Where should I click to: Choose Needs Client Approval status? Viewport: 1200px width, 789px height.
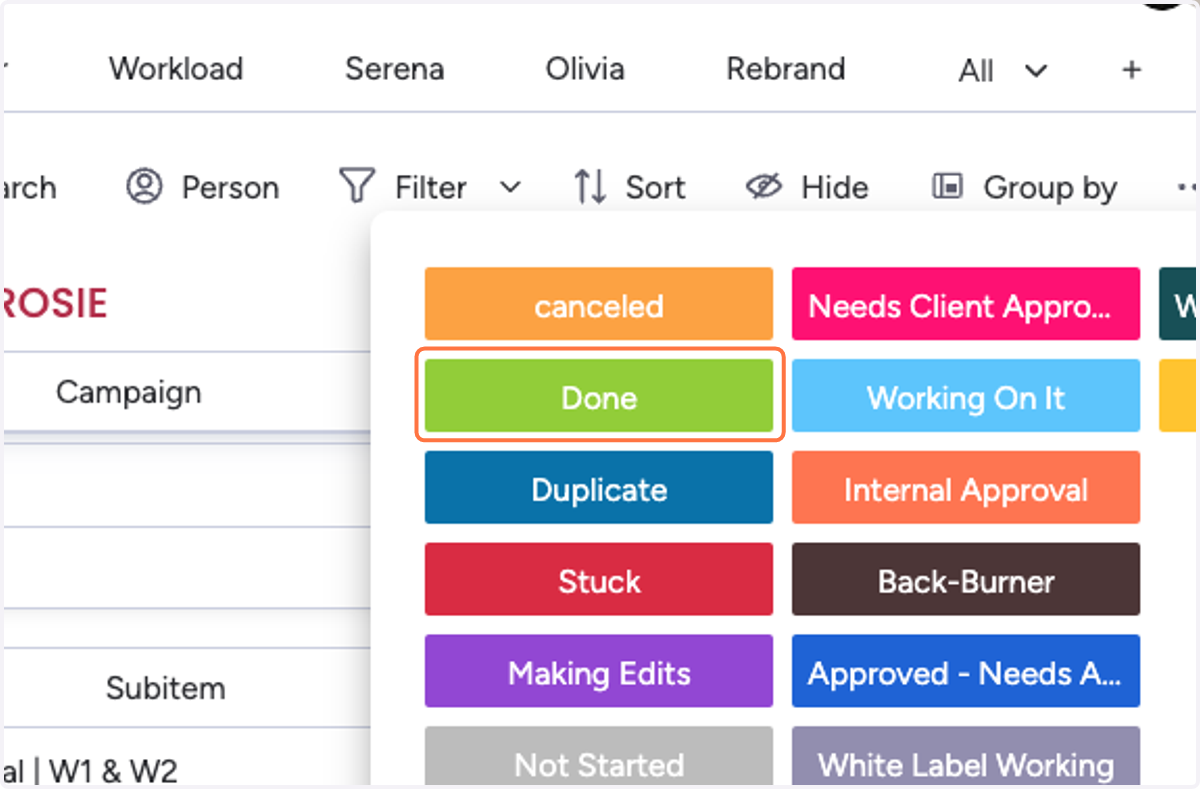pos(966,305)
